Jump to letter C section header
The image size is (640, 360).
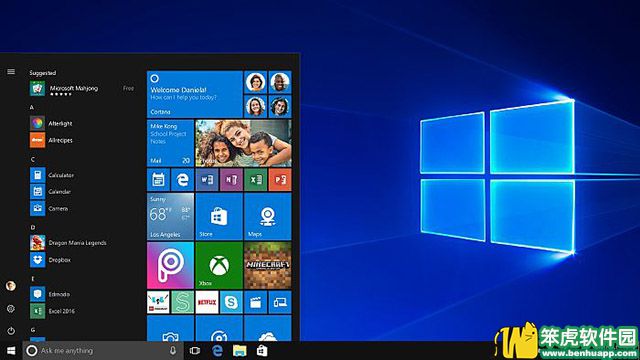tap(32, 159)
